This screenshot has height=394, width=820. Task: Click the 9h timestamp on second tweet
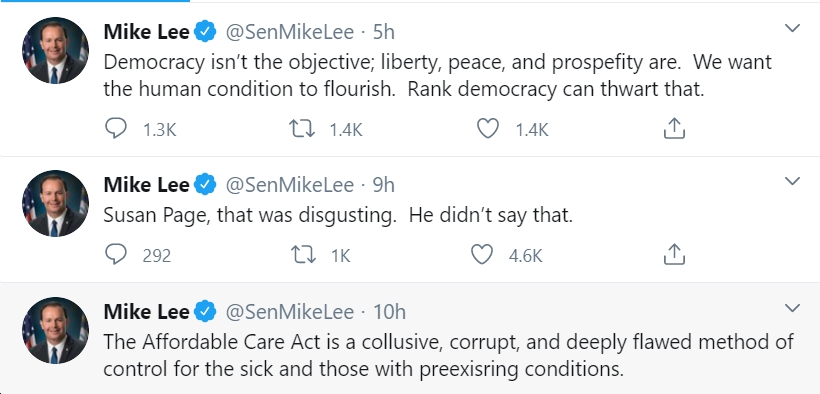click(x=383, y=185)
